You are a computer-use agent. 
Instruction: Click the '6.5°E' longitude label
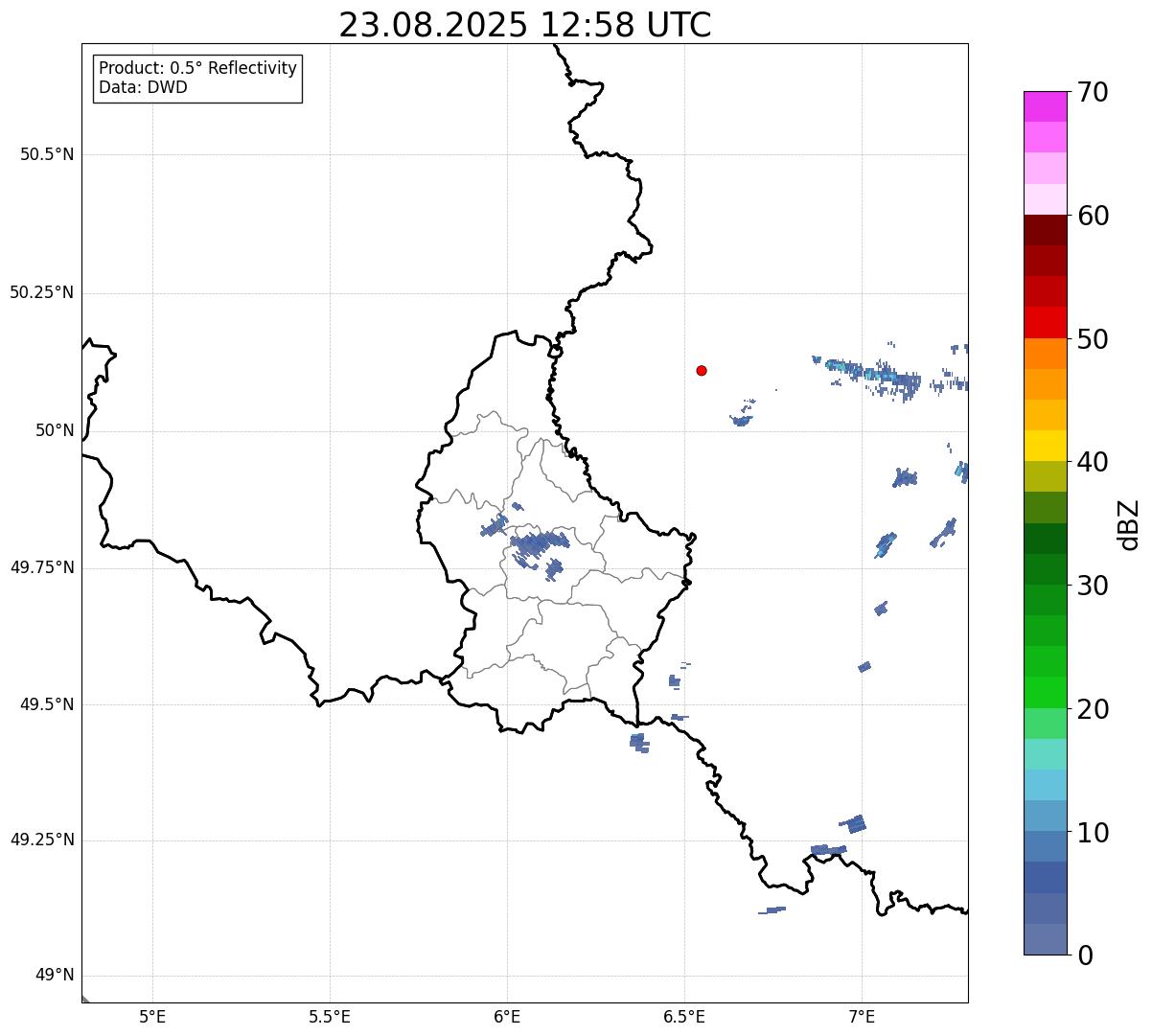pyautogui.click(x=684, y=1016)
